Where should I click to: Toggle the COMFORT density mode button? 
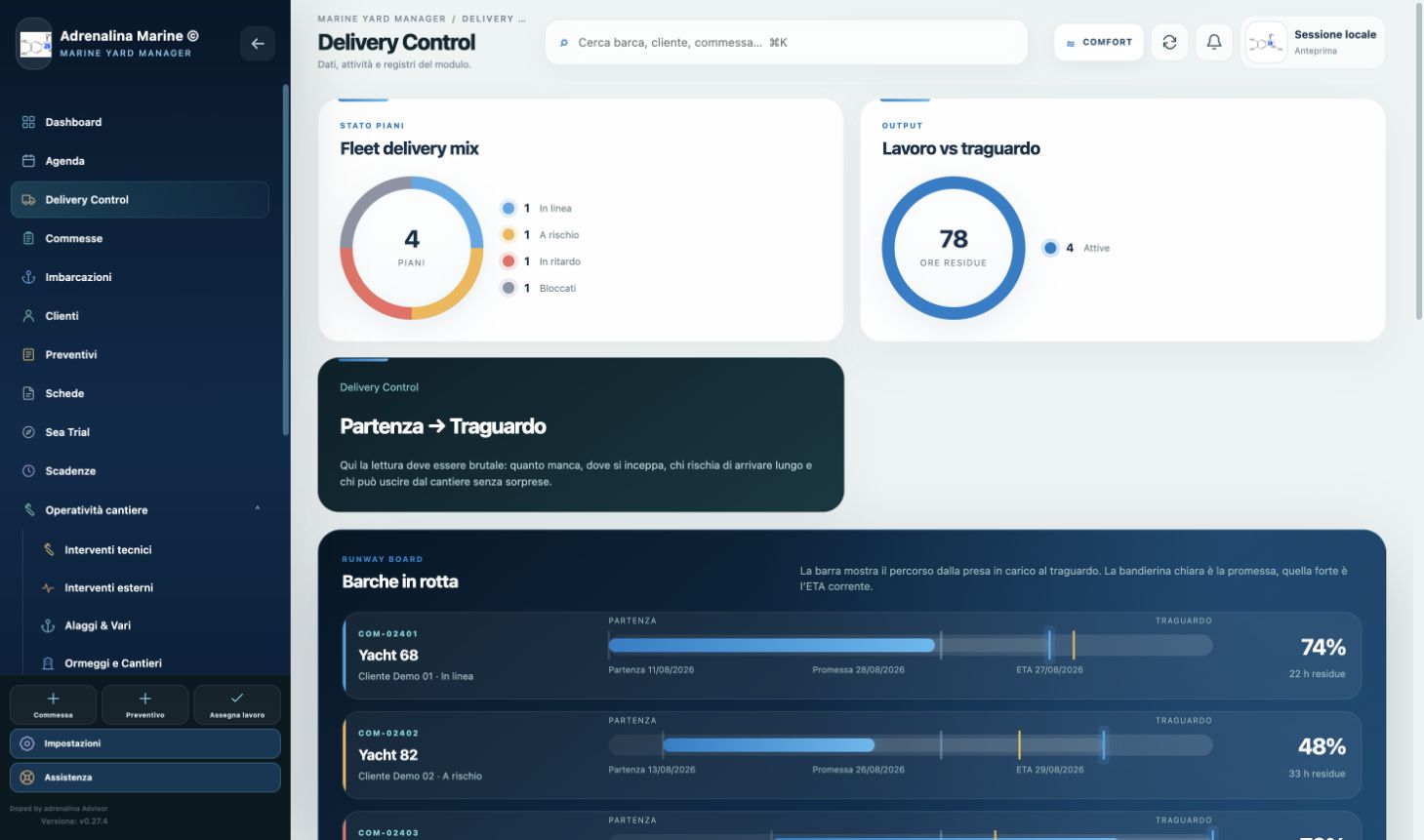[1099, 42]
